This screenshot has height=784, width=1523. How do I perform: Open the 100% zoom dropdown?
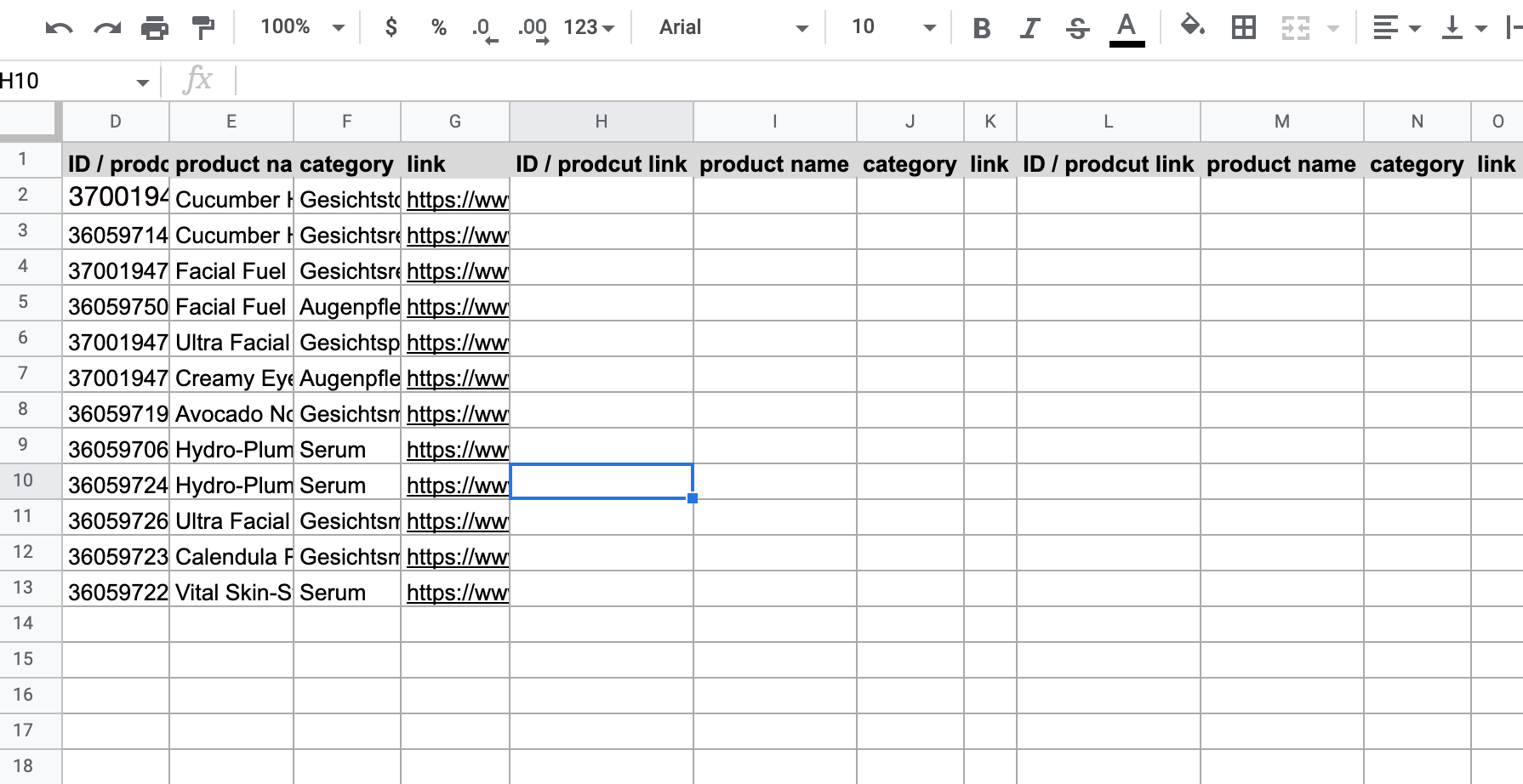coord(302,27)
